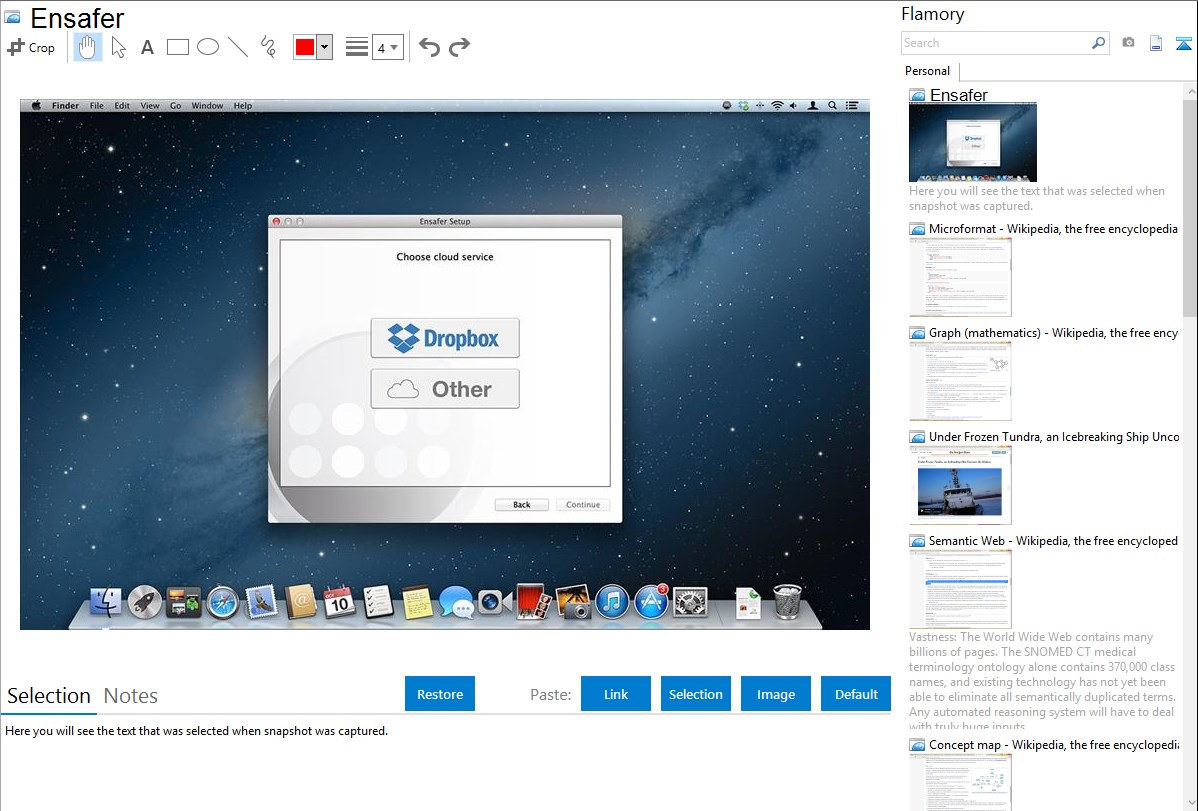This screenshot has height=811, width=1198.
Task: Click the camera capture snapshot icon
Action: point(1128,43)
